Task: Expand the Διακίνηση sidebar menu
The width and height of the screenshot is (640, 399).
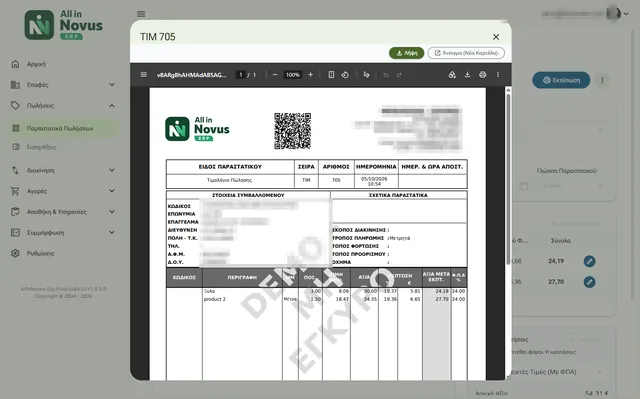Action: [x=64, y=170]
